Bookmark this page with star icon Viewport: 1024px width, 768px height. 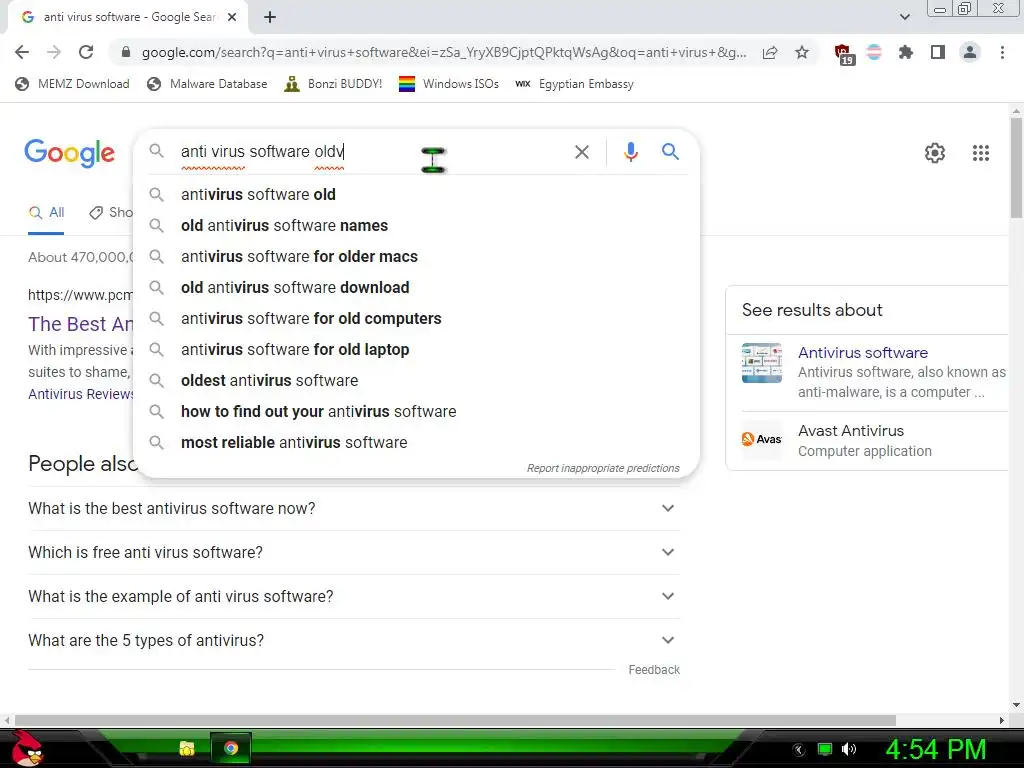[801, 52]
